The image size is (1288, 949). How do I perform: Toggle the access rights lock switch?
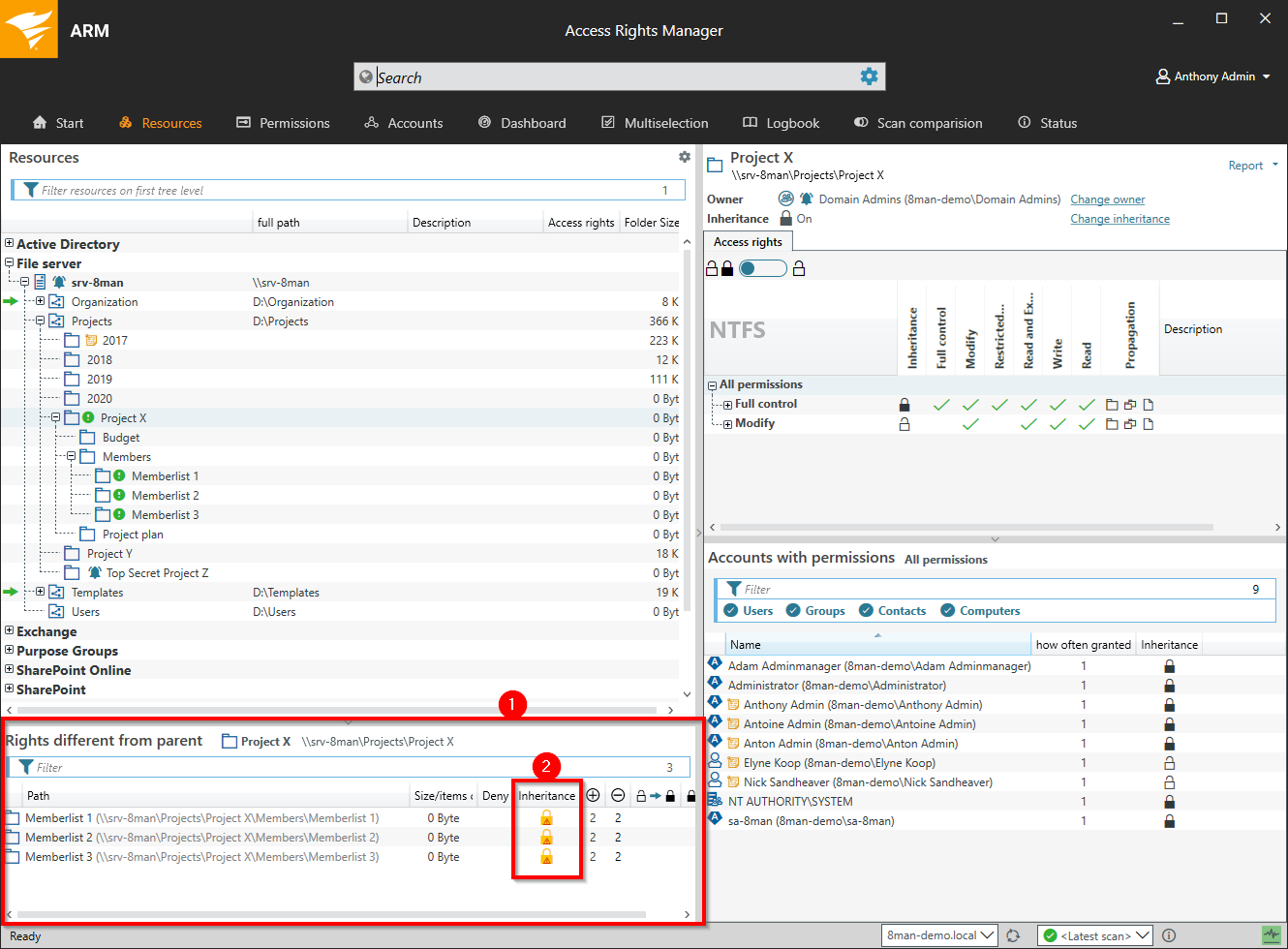[762, 268]
